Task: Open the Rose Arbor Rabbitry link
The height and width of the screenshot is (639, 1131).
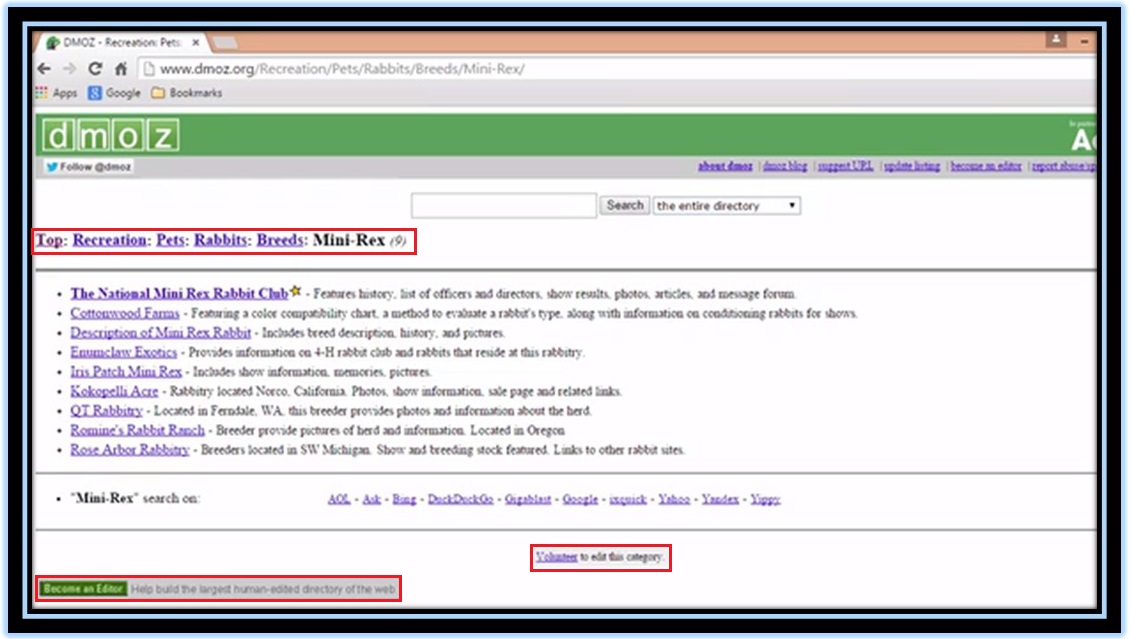Action: [x=129, y=449]
